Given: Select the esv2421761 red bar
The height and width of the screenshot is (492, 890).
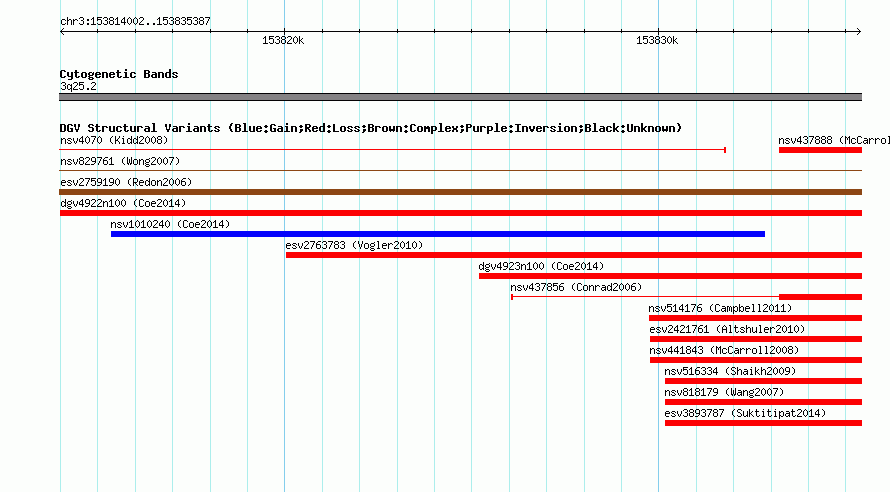Looking at the screenshot, I should click(x=755, y=339).
